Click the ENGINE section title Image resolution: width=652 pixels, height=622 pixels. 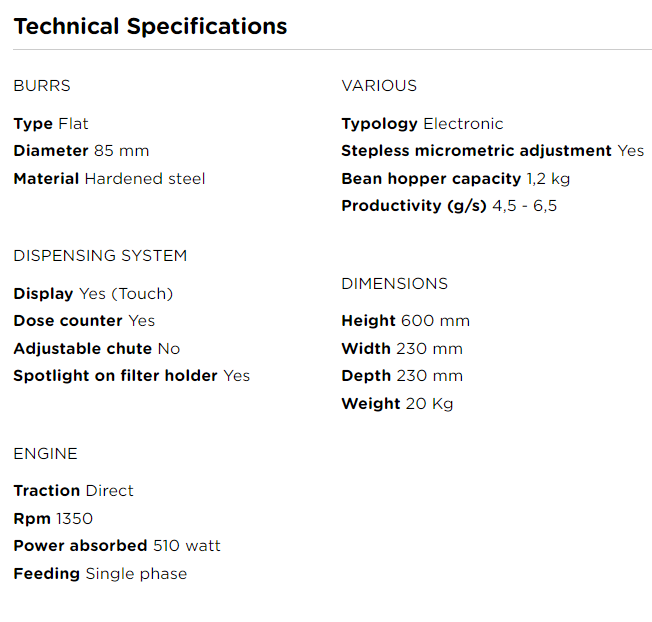[45, 454]
